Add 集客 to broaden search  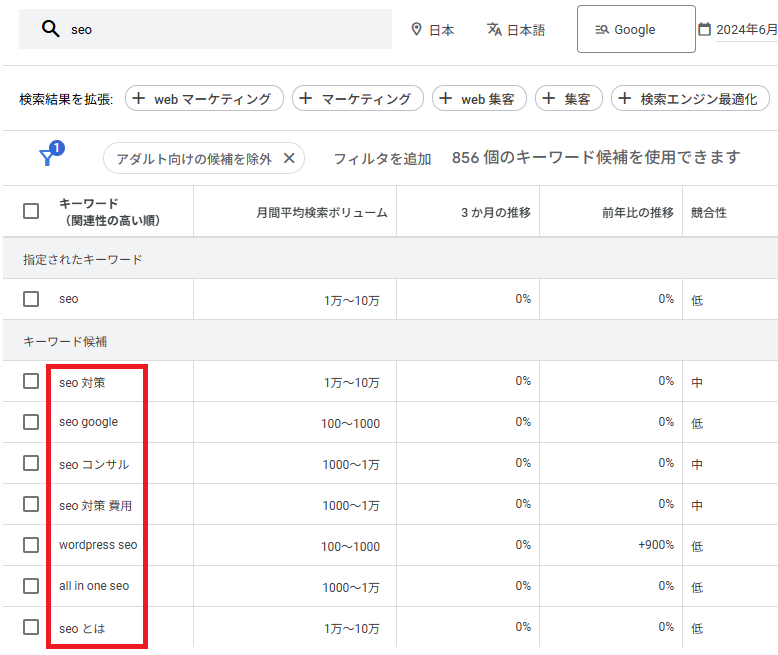point(569,98)
